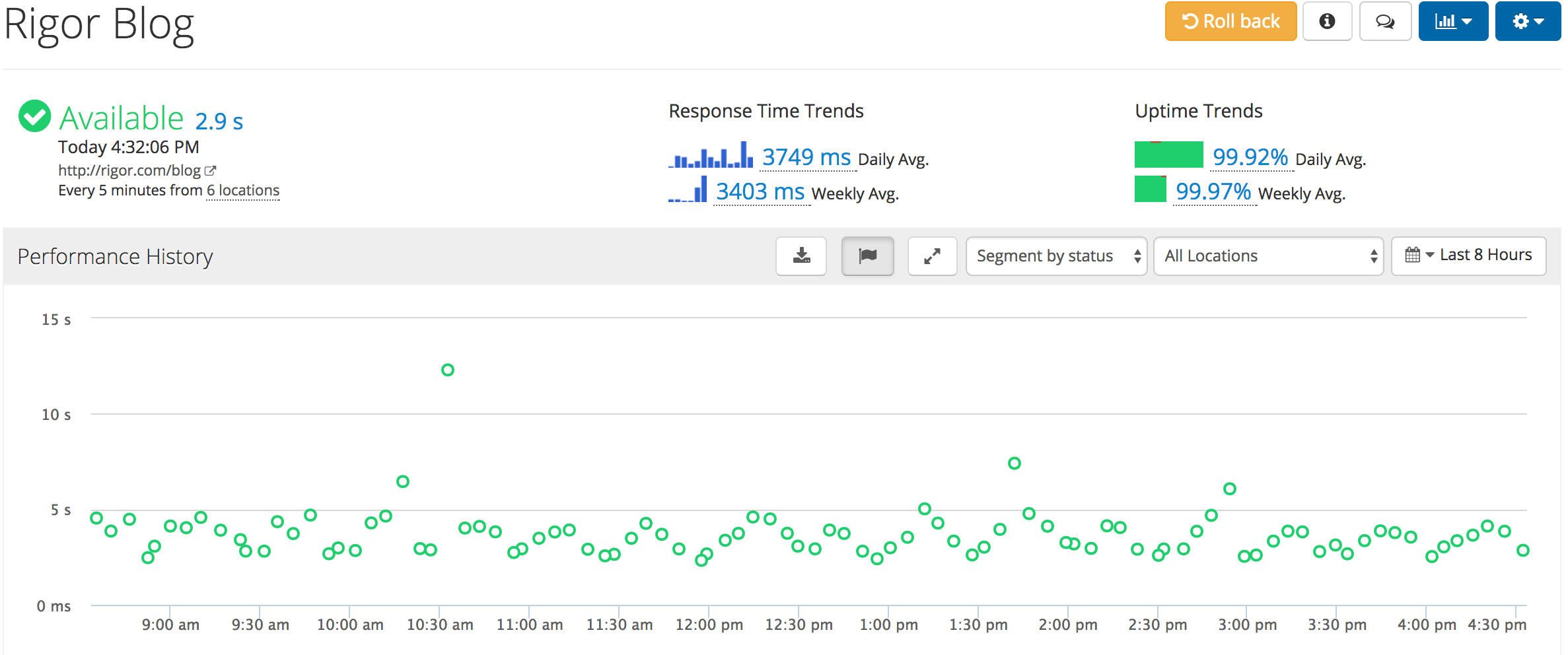Open the All Locations dropdown

click(x=1268, y=256)
